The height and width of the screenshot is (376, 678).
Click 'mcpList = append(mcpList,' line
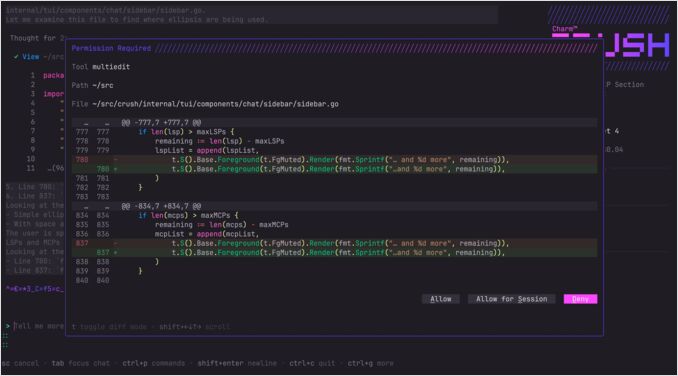point(207,234)
